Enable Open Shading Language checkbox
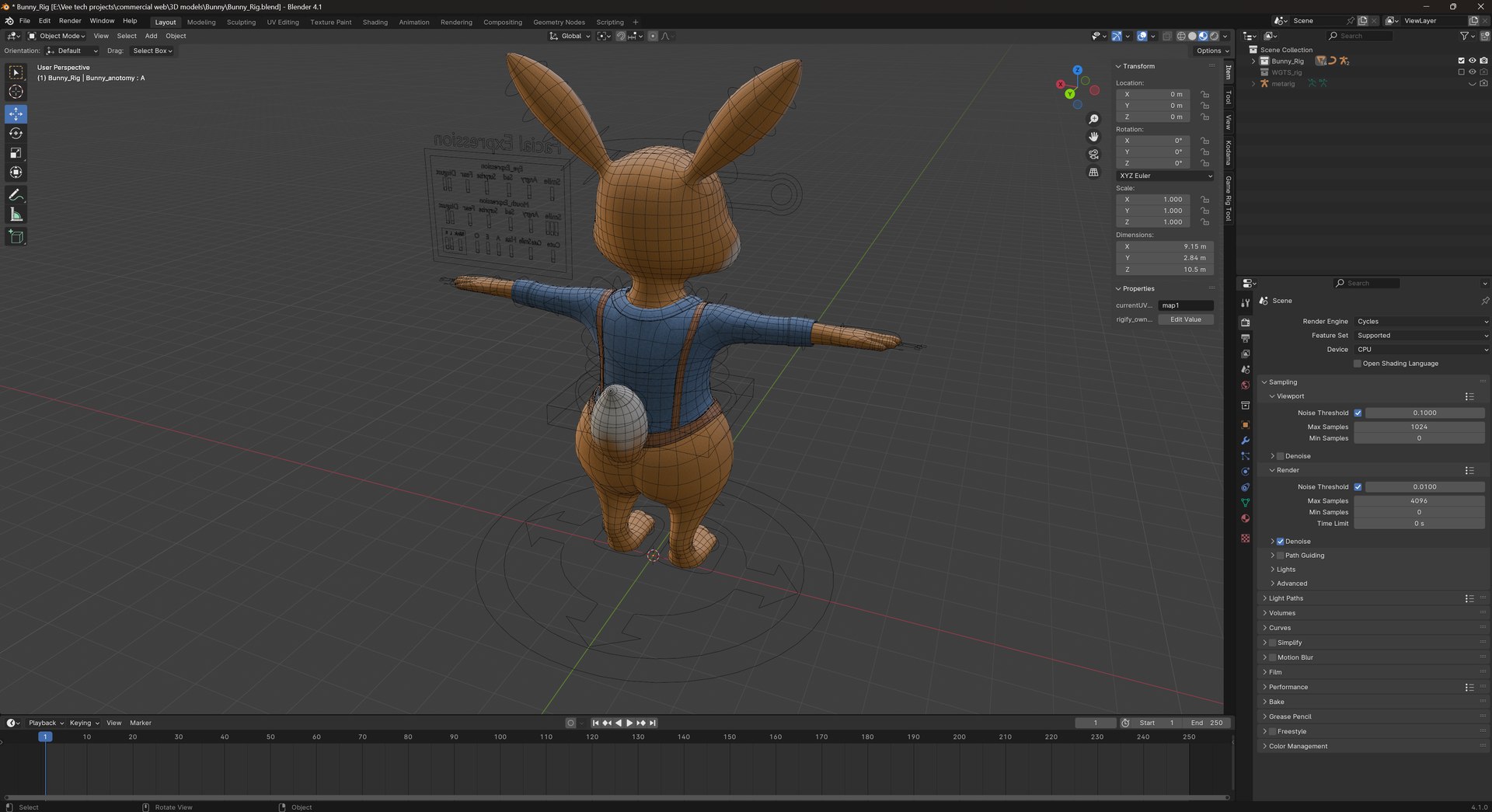The image size is (1492, 812). coord(1358,364)
